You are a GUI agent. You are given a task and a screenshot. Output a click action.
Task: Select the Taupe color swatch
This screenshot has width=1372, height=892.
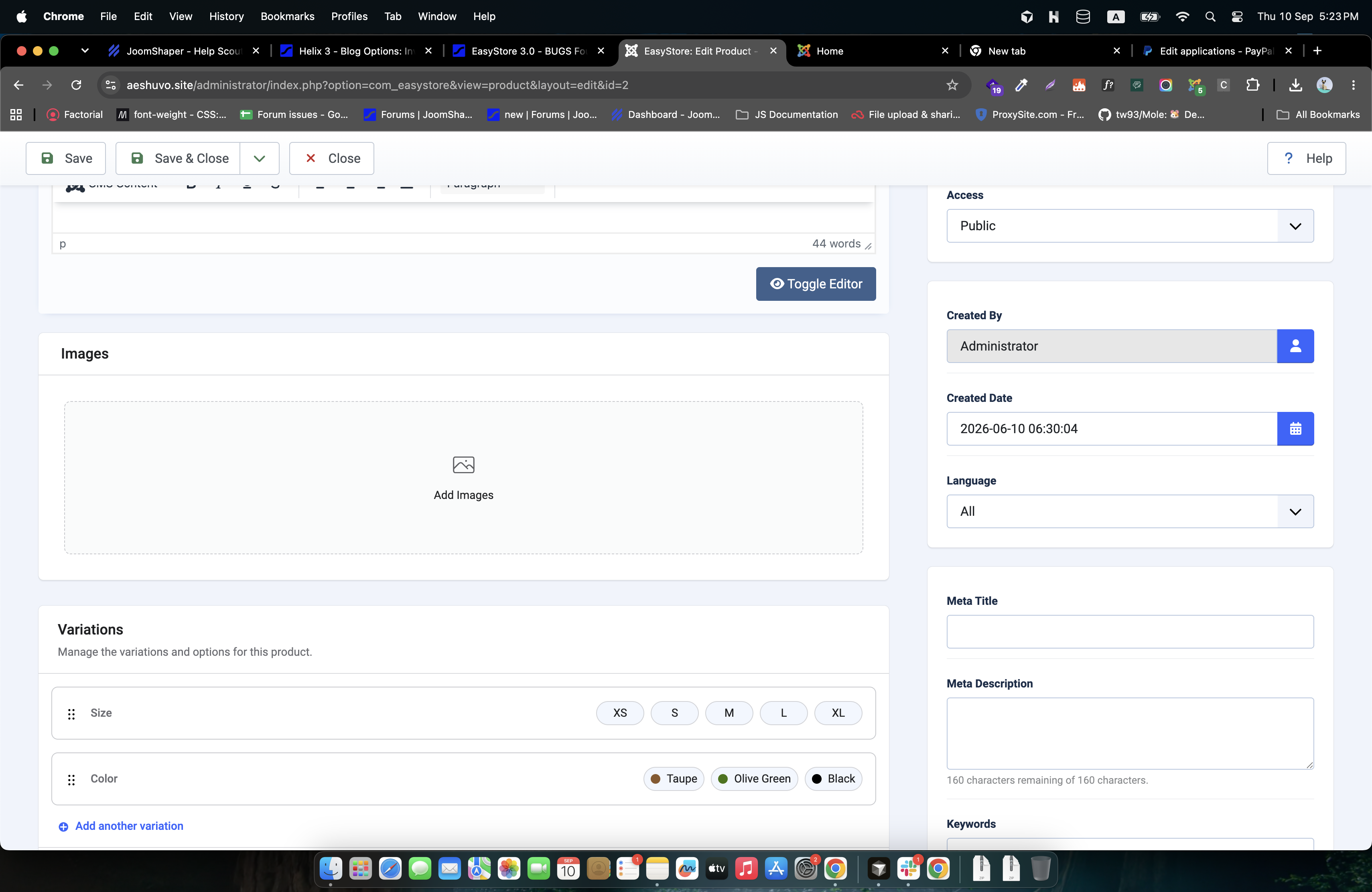[674, 778]
